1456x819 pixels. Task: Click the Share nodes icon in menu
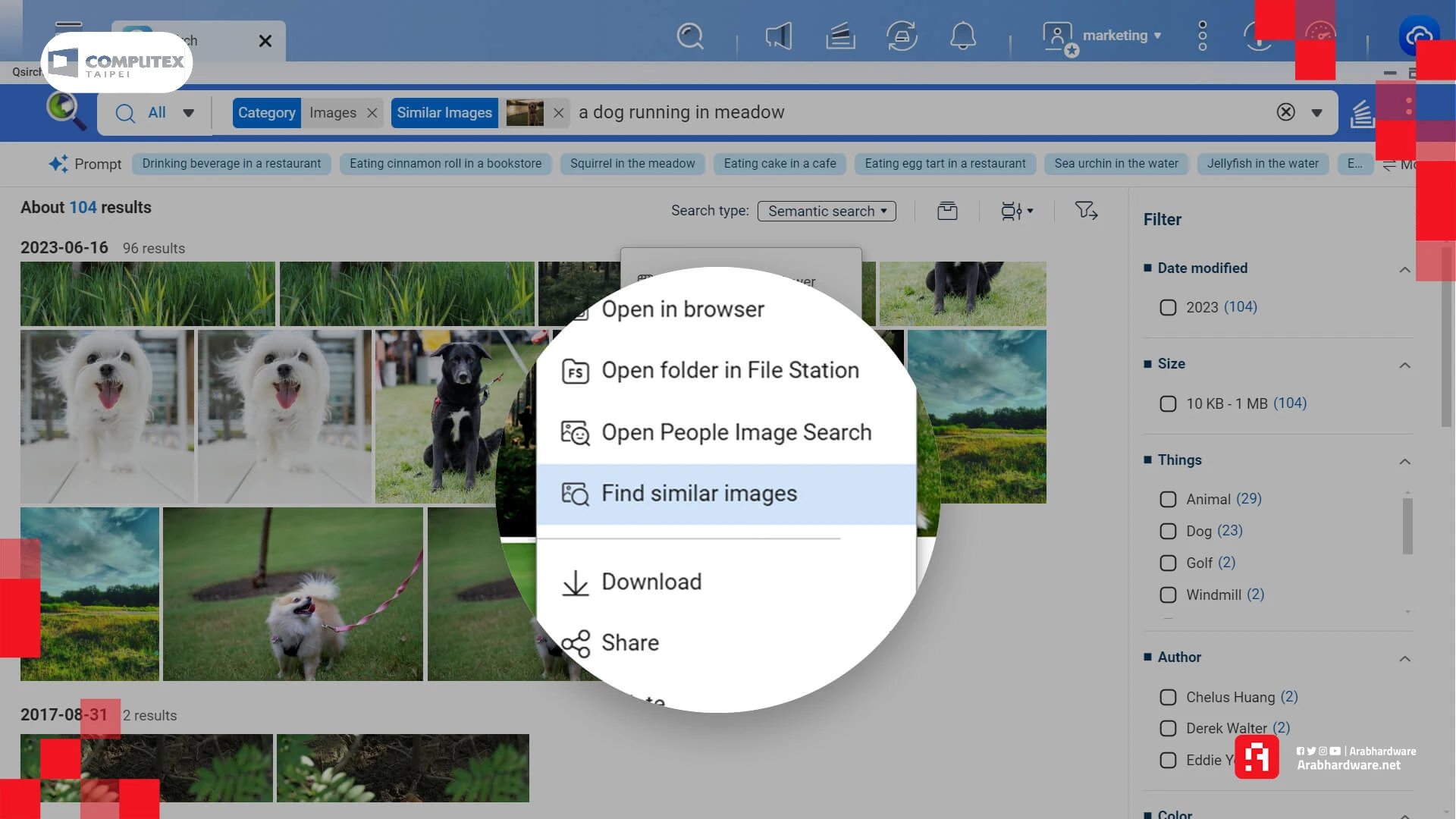[x=576, y=644]
